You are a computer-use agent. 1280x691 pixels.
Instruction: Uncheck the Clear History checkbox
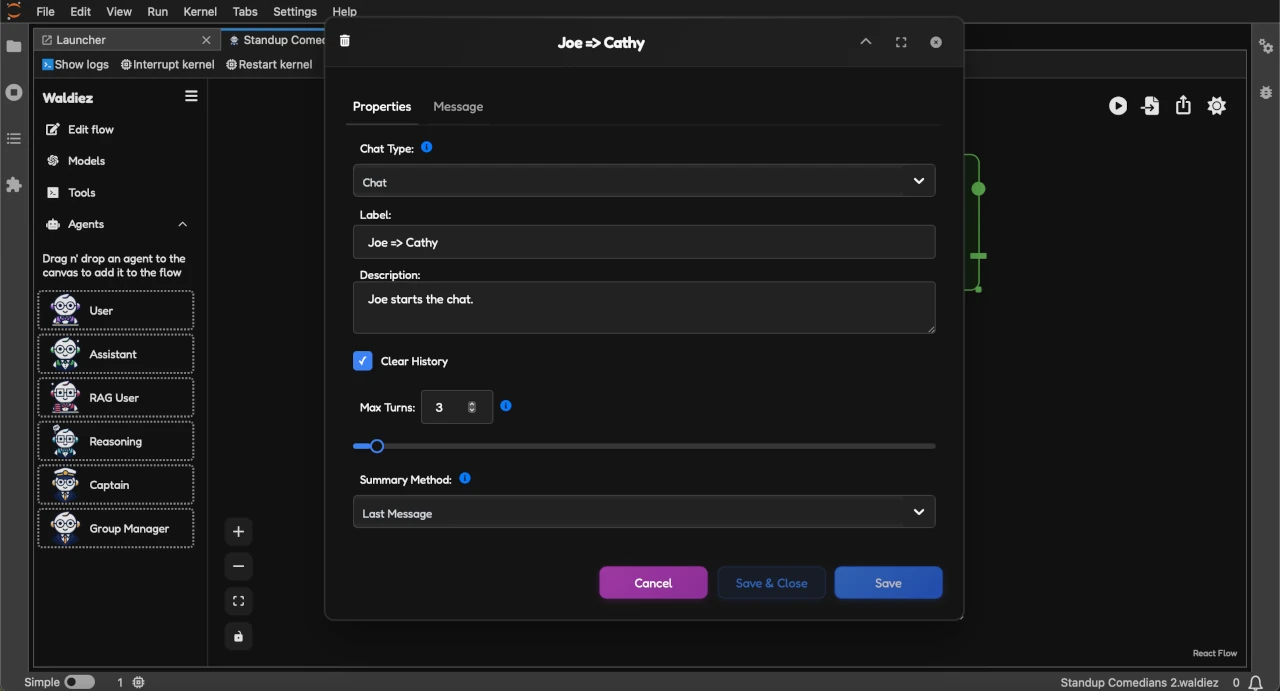tap(363, 361)
